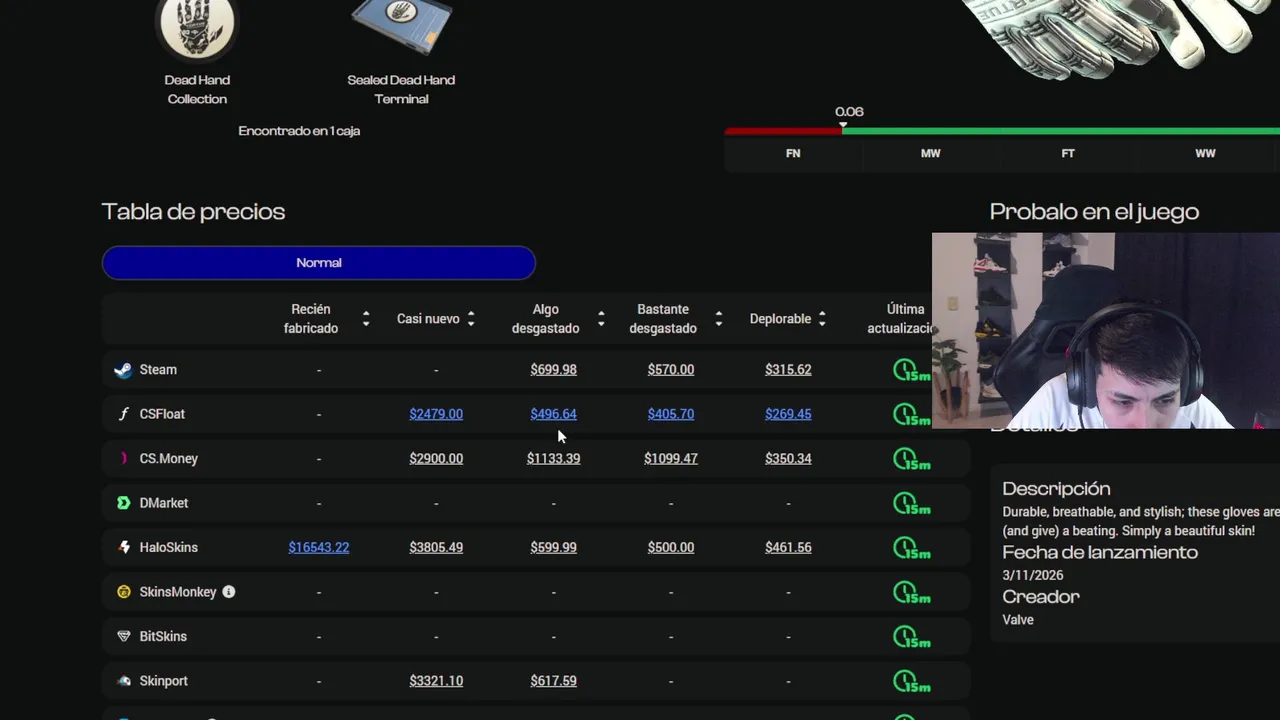Click the CS.Money logo icon
Image resolution: width=1280 pixels, height=720 pixels.
pyautogui.click(x=123, y=458)
